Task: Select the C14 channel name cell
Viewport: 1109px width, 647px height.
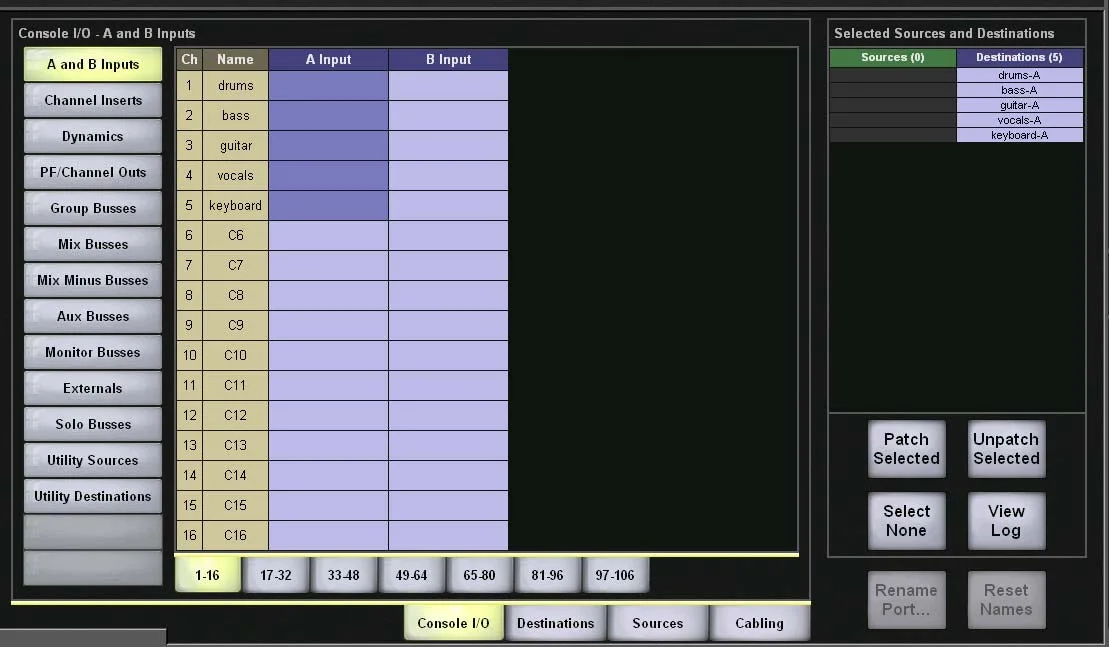Action: coord(236,475)
